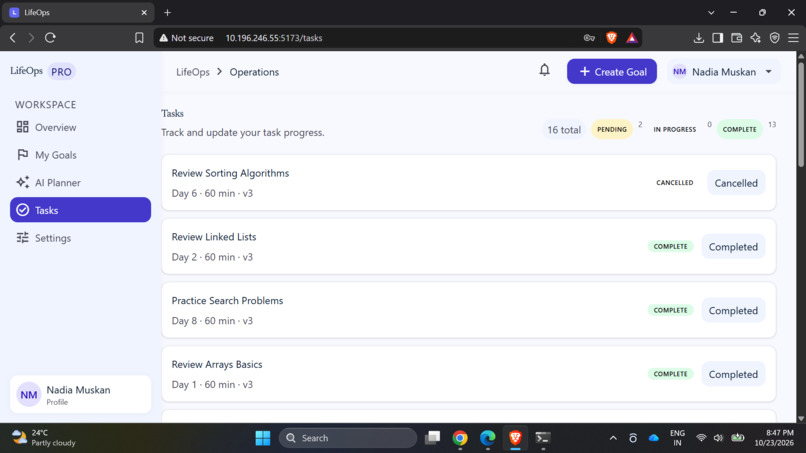Open the status dropdown for Review Linked Lists
The height and width of the screenshot is (453, 806).
click(x=733, y=246)
